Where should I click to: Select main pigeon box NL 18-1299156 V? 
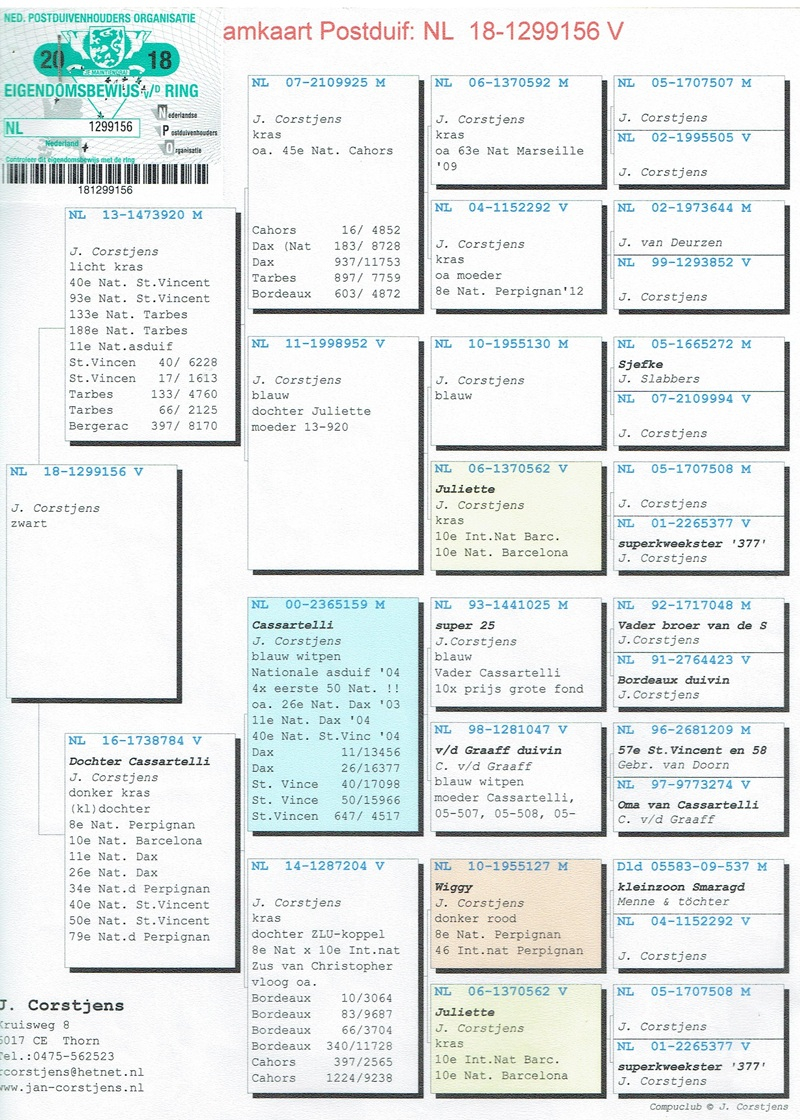(x=92, y=580)
